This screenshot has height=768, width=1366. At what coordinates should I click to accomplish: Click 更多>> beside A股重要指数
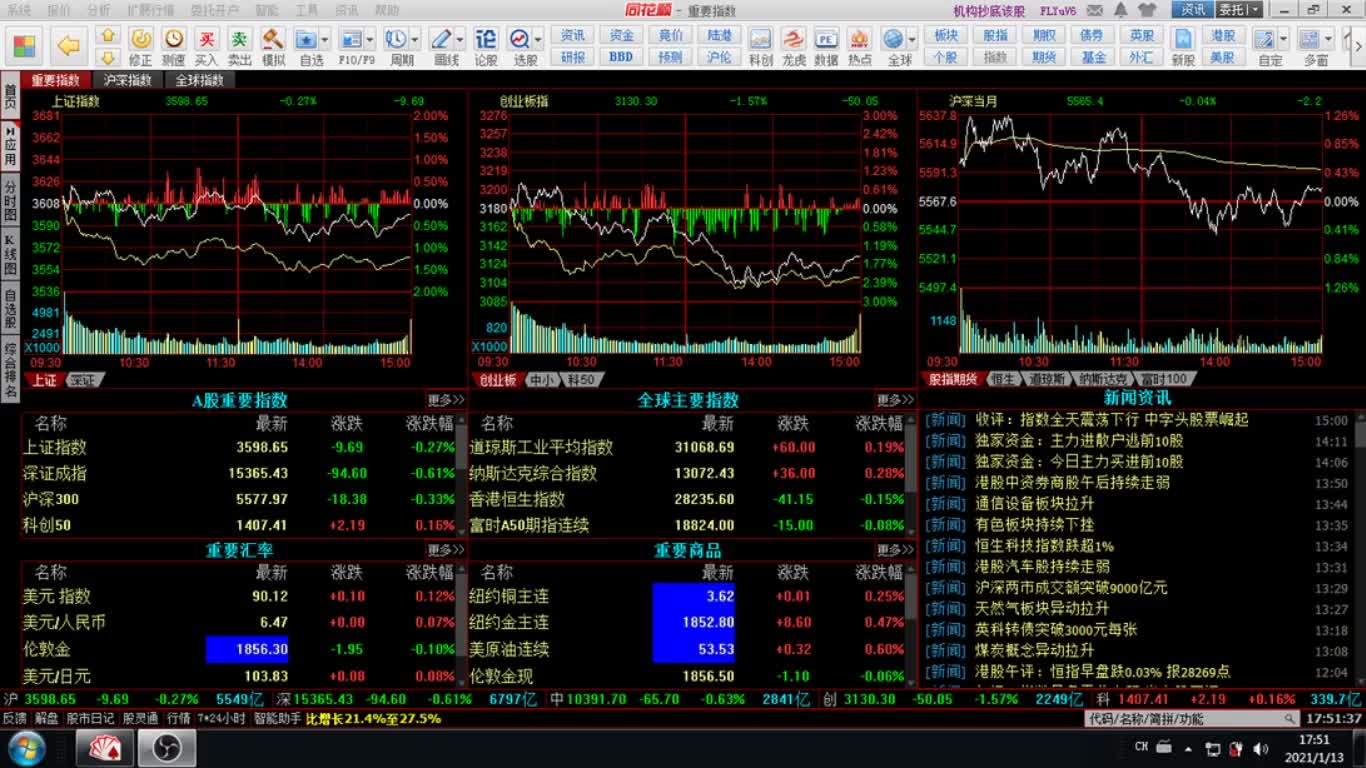(446, 400)
